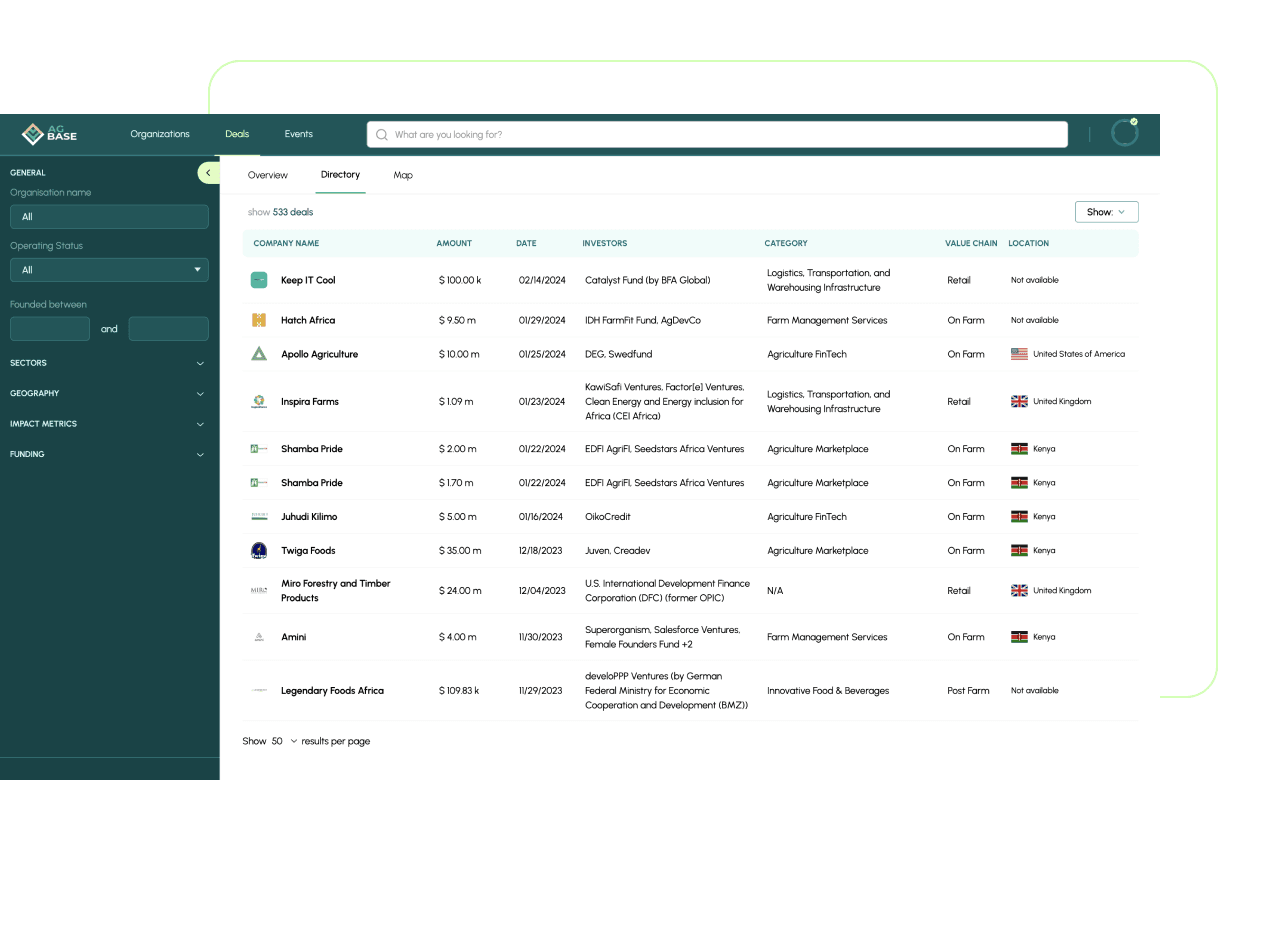Click the AG Base logo
The width and height of the screenshot is (1281, 934).
pos(49,134)
